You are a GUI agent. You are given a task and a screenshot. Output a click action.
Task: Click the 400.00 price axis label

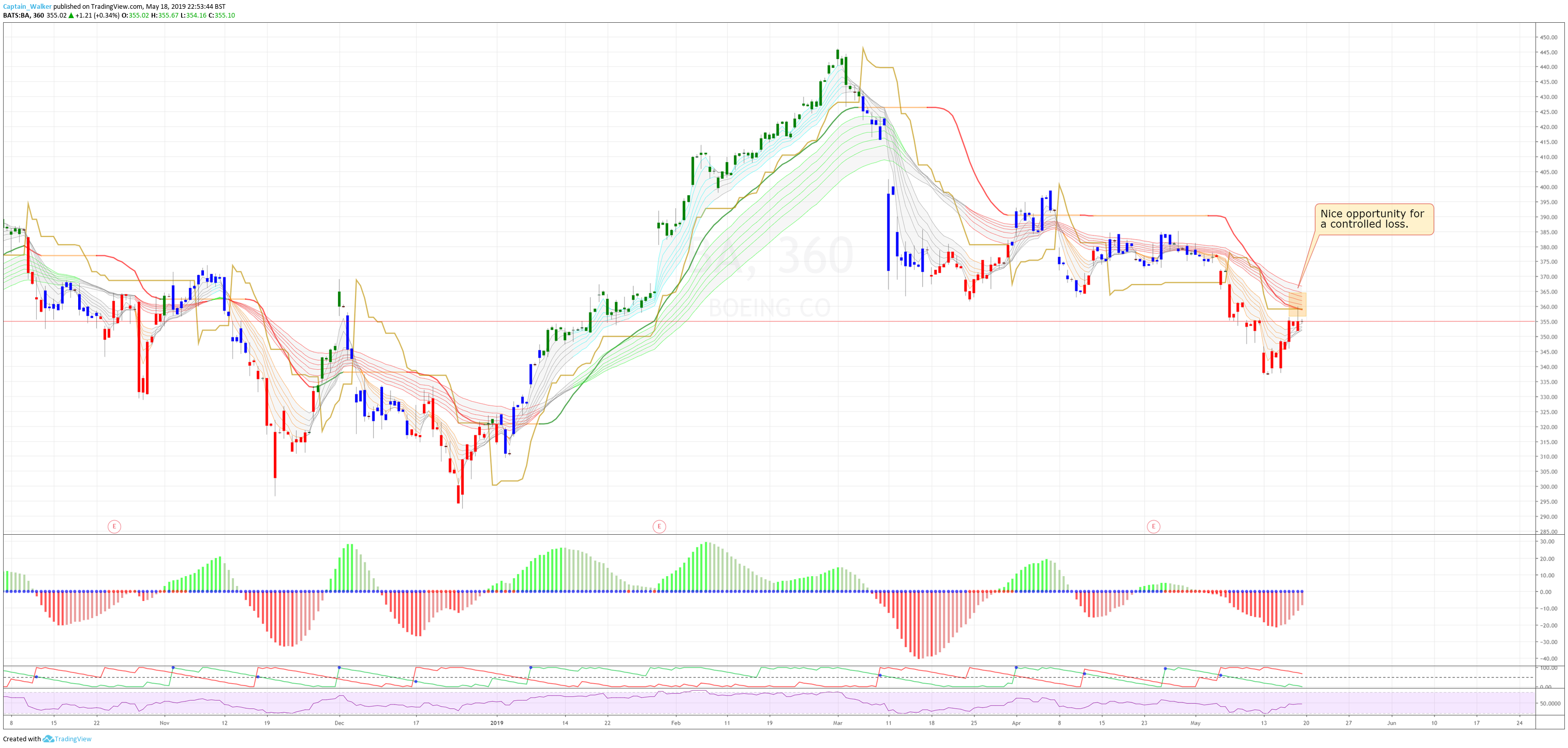click(1548, 187)
